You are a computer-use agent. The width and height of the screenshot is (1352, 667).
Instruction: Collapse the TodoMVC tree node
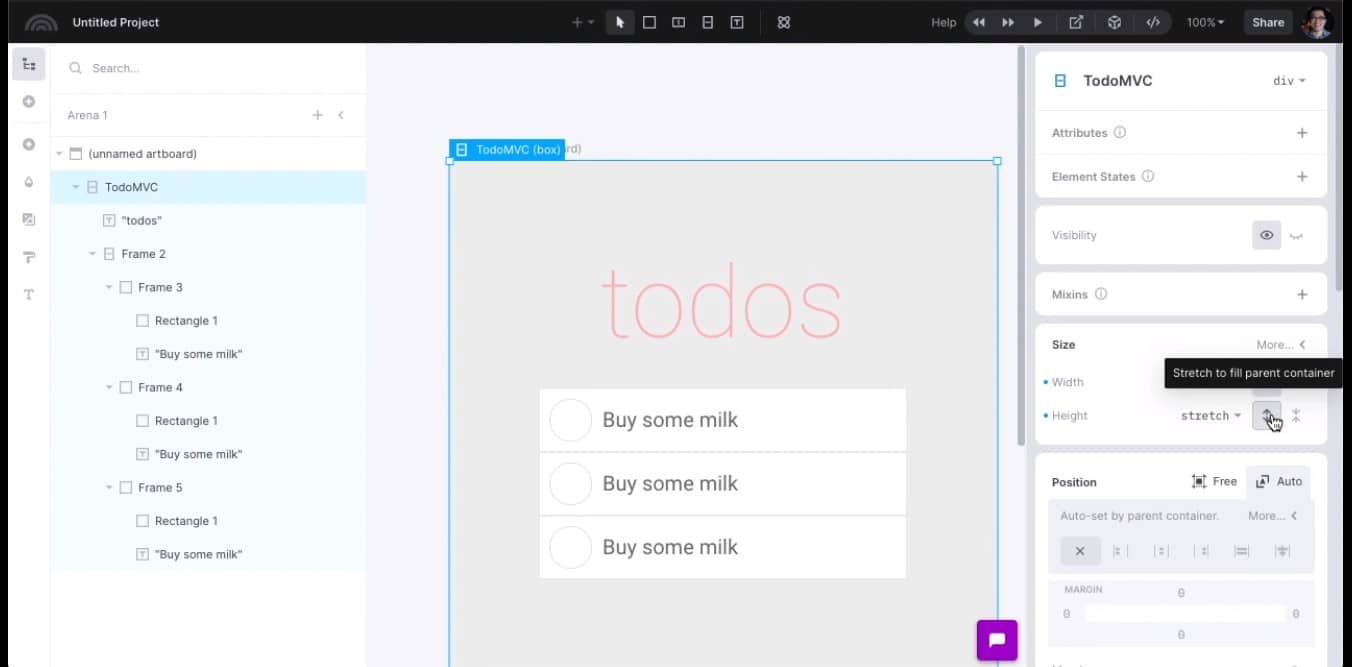click(76, 187)
